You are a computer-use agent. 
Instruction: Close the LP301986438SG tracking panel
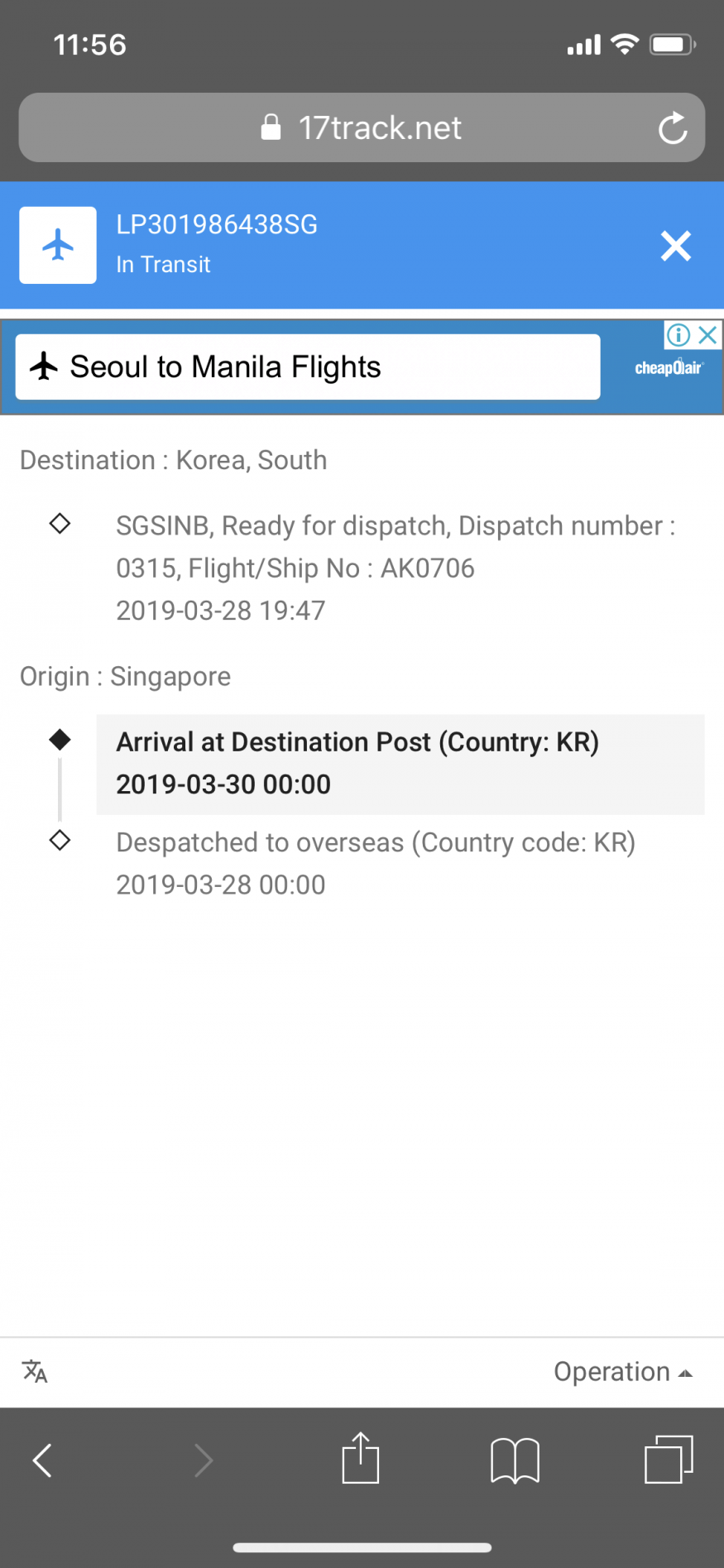click(675, 246)
